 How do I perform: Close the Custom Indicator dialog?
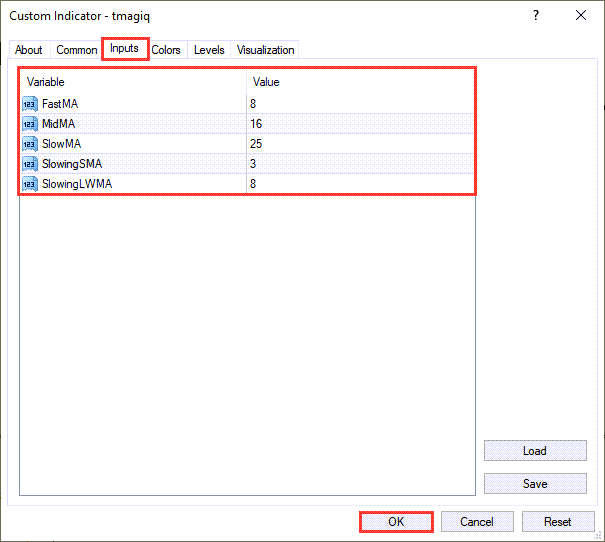tap(581, 15)
